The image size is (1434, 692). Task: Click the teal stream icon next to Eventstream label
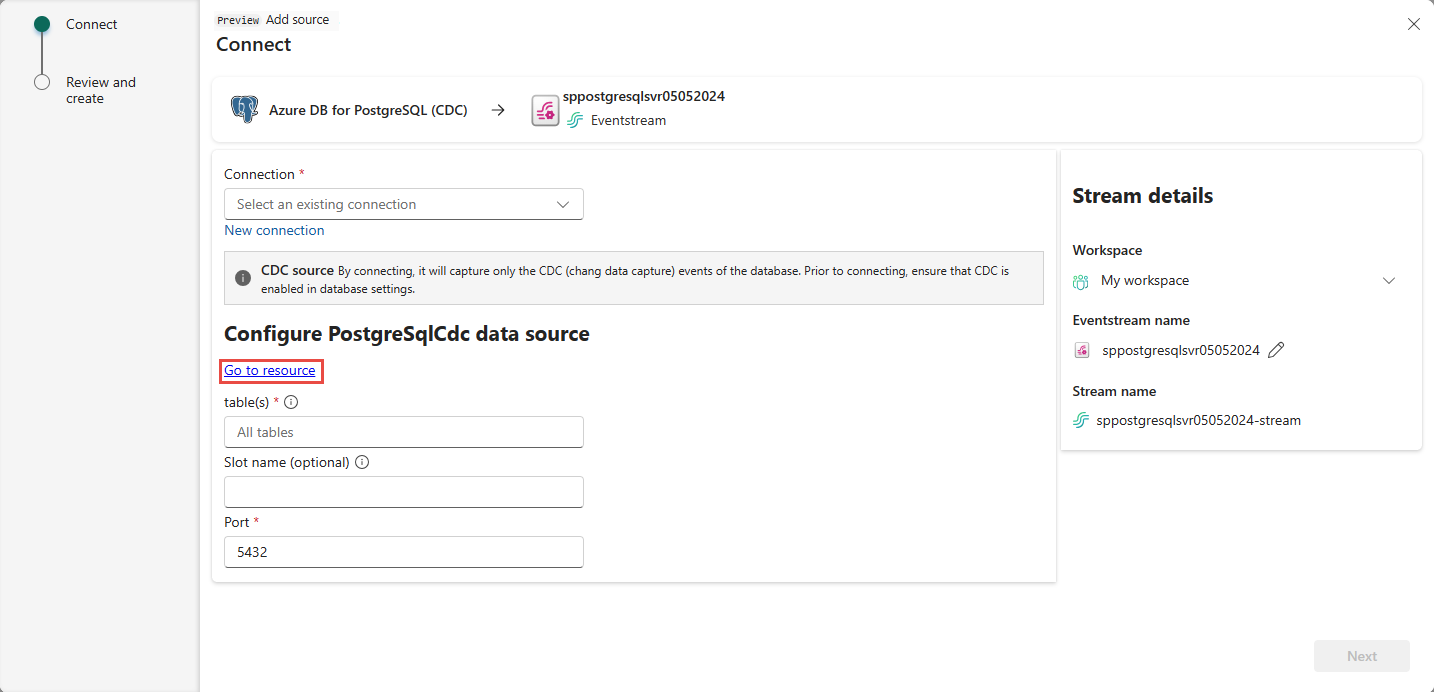(x=575, y=120)
